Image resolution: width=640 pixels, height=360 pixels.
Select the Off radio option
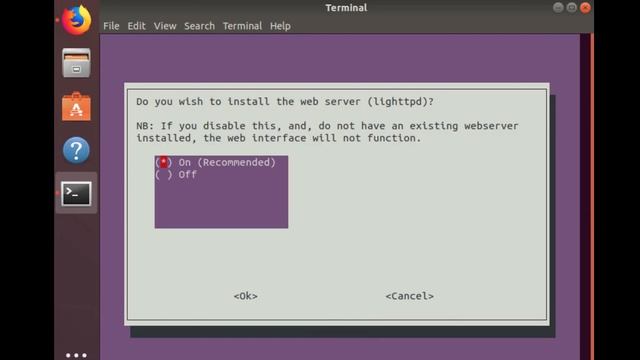point(176,175)
